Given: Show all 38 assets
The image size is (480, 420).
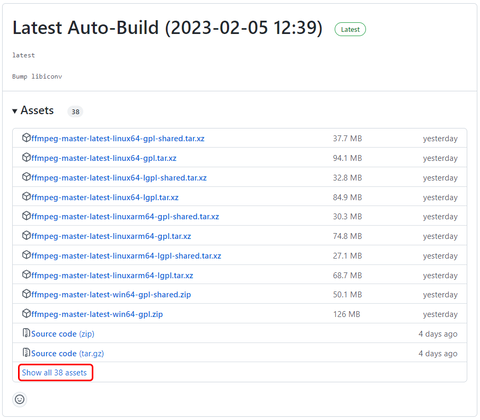Looking at the screenshot, I should (x=54, y=373).
